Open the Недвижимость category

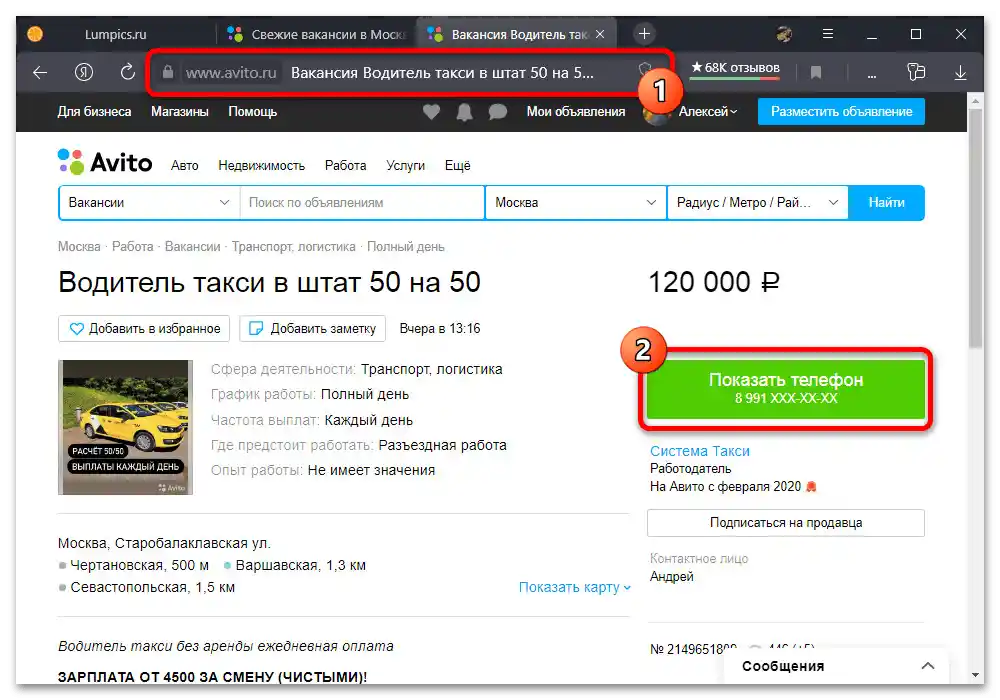tap(261, 166)
